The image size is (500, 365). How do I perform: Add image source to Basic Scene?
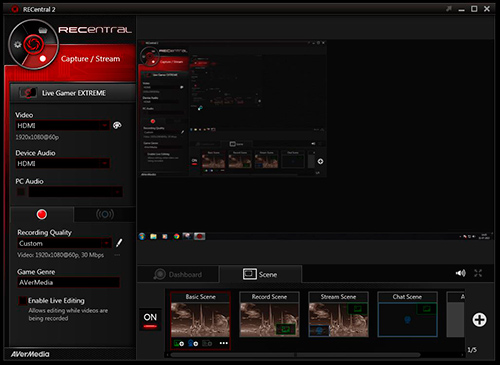click(179, 343)
